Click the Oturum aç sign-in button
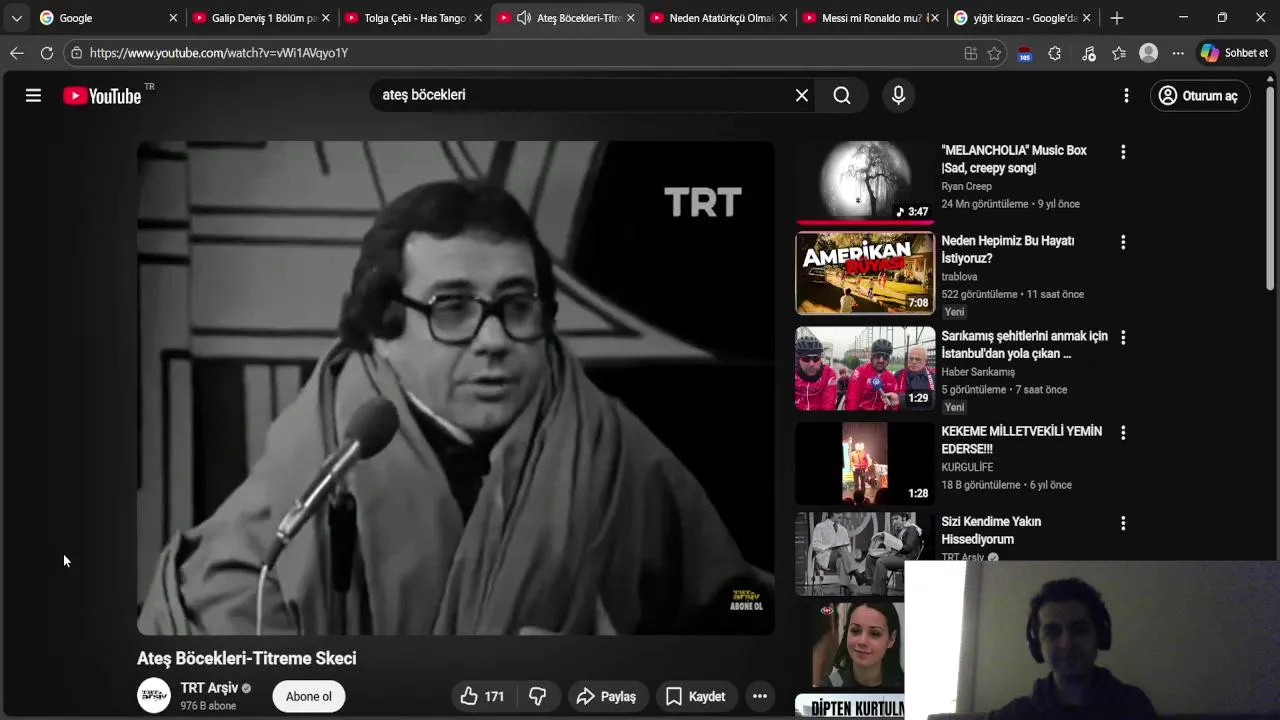This screenshot has width=1280, height=720. tap(1199, 96)
